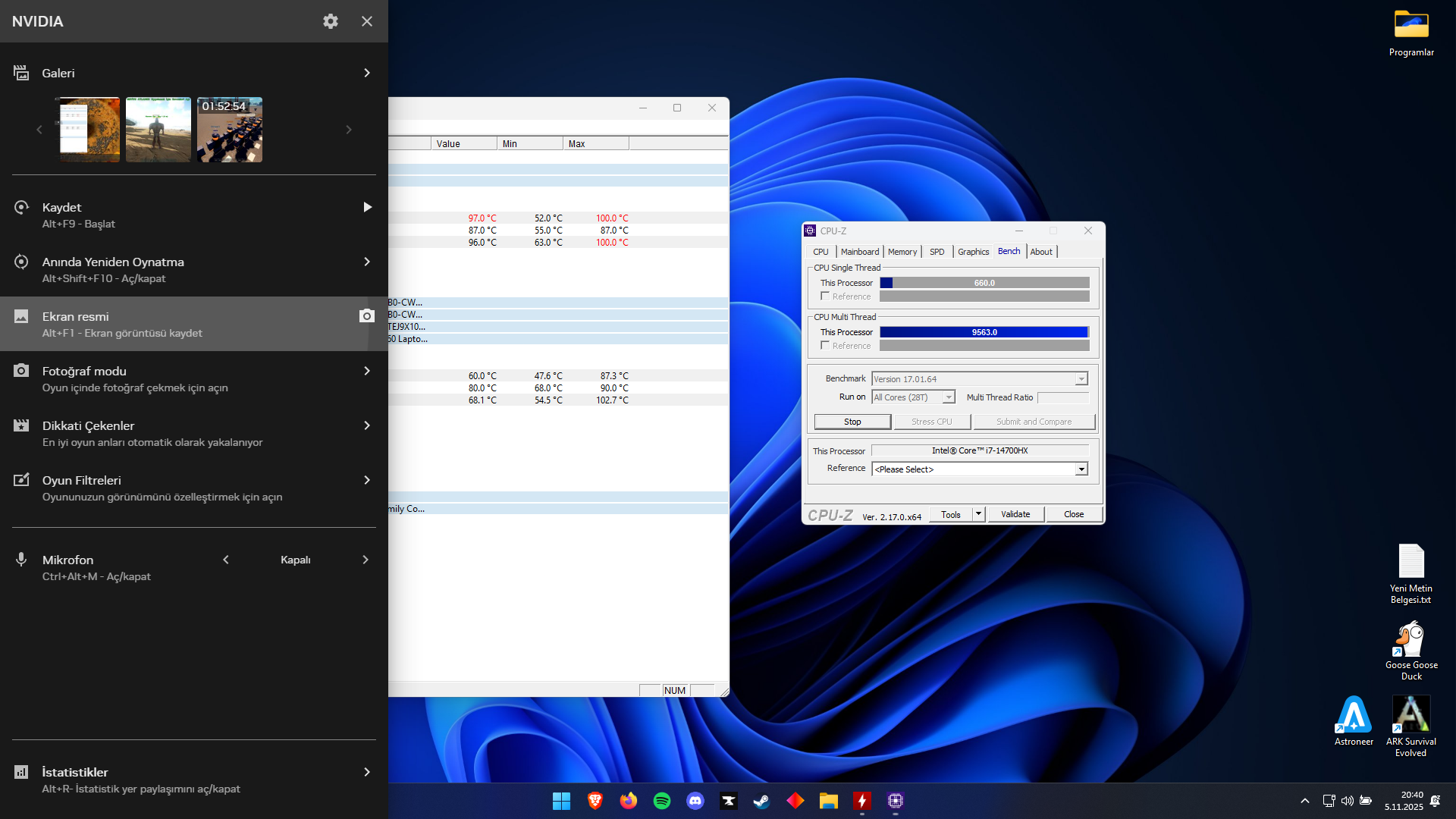Switch to Memory tab in CPU-Z

tap(902, 252)
